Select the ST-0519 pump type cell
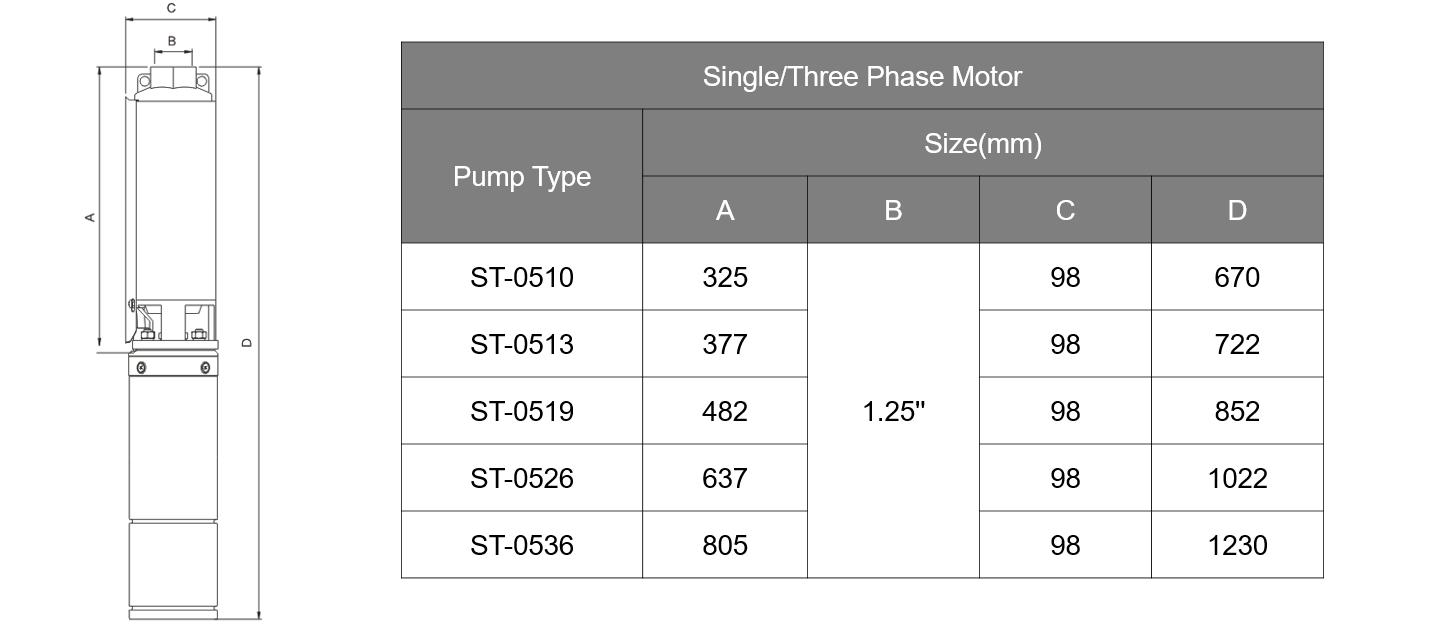Viewport: 1453px width, 626px height. pyautogui.click(x=522, y=411)
